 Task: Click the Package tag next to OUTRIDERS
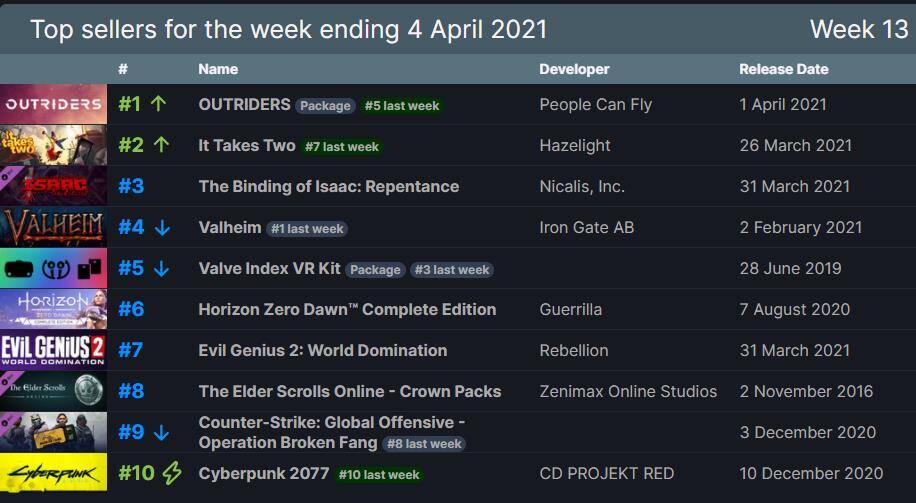pos(325,106)
